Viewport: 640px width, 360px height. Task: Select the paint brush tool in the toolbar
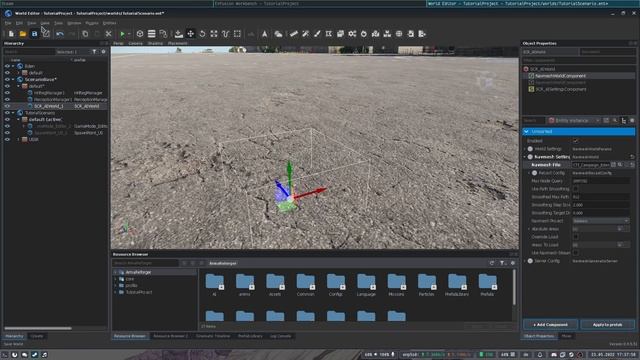point(317,34)
